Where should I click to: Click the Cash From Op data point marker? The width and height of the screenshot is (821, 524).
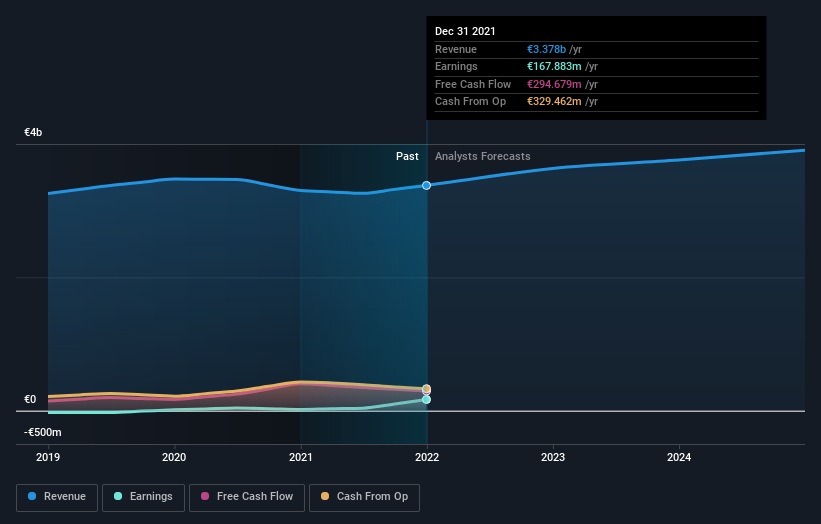pyautogui.click(x=427, y=388)
